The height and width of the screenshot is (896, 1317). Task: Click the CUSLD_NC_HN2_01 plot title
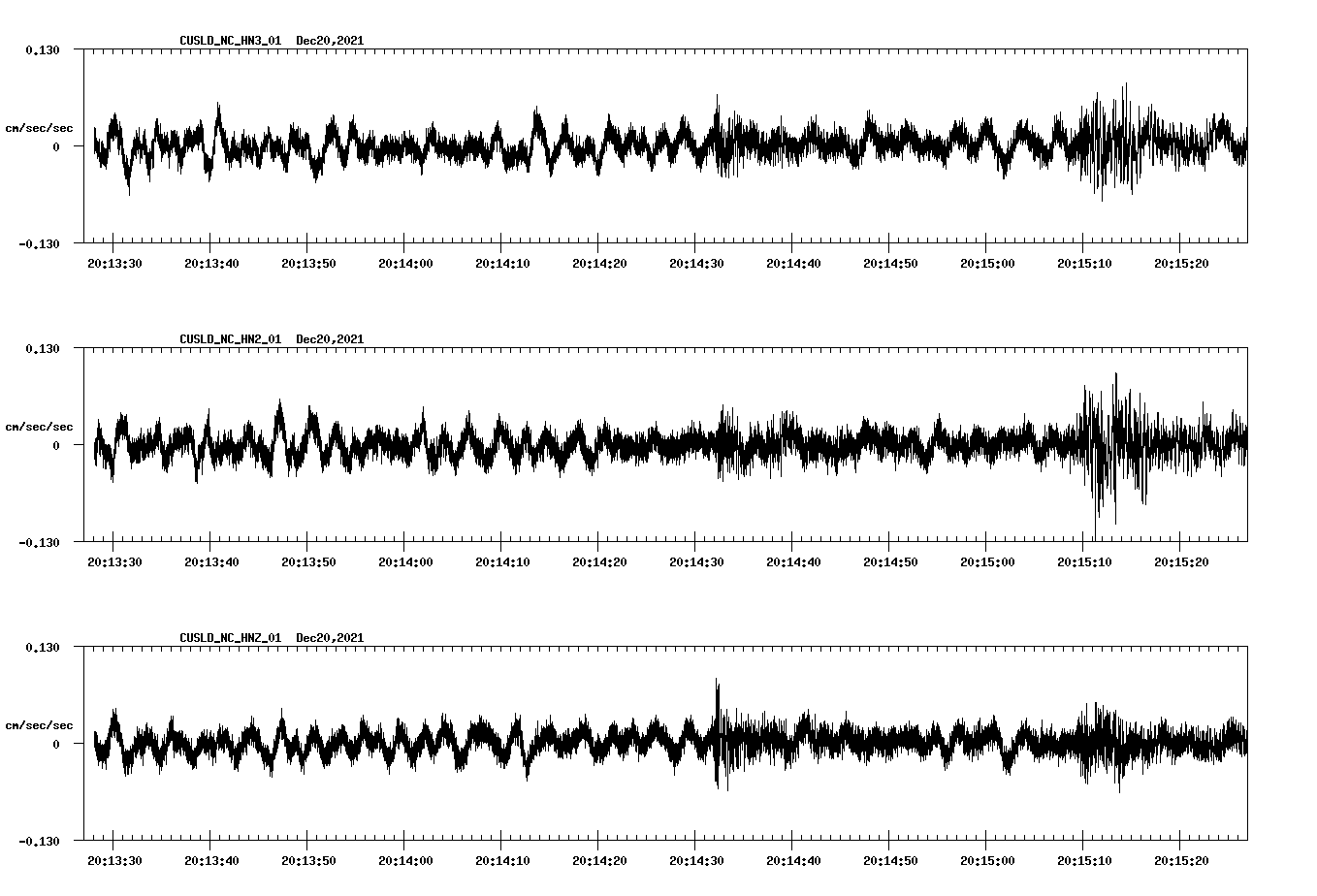pos(272,339)
